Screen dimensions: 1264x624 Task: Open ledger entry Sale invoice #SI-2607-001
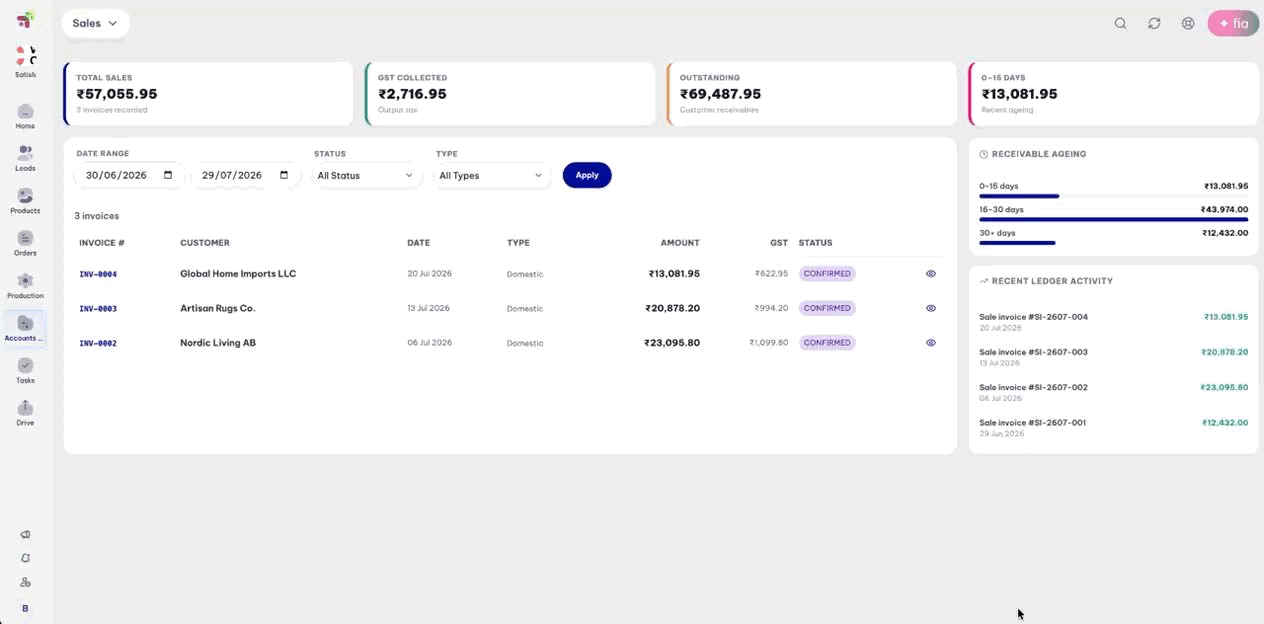(1032, 422)
